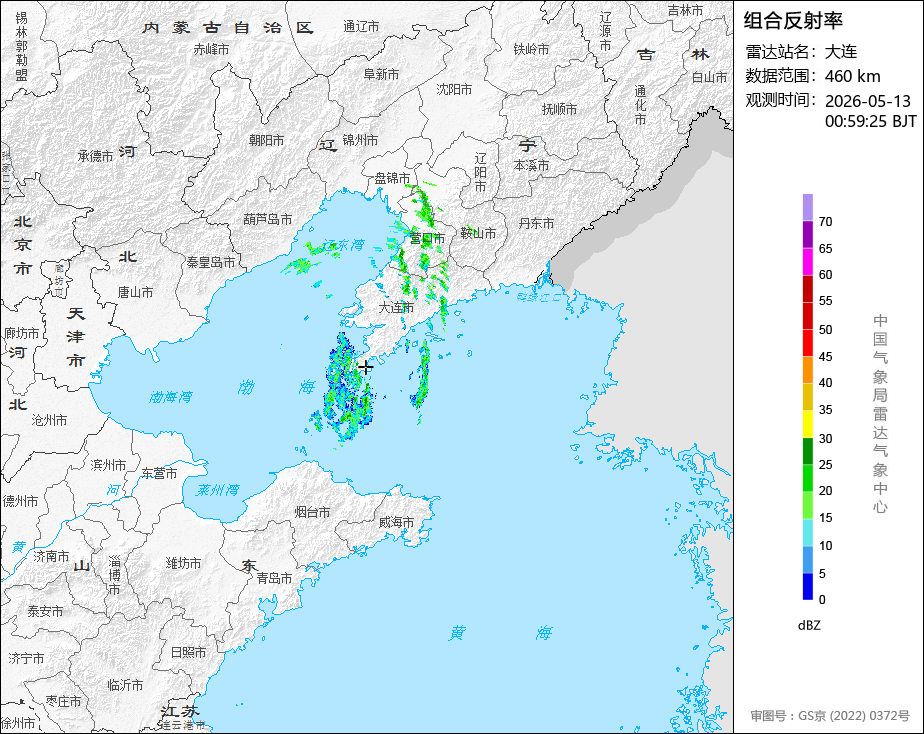Click the '威海市' city label

396,522
